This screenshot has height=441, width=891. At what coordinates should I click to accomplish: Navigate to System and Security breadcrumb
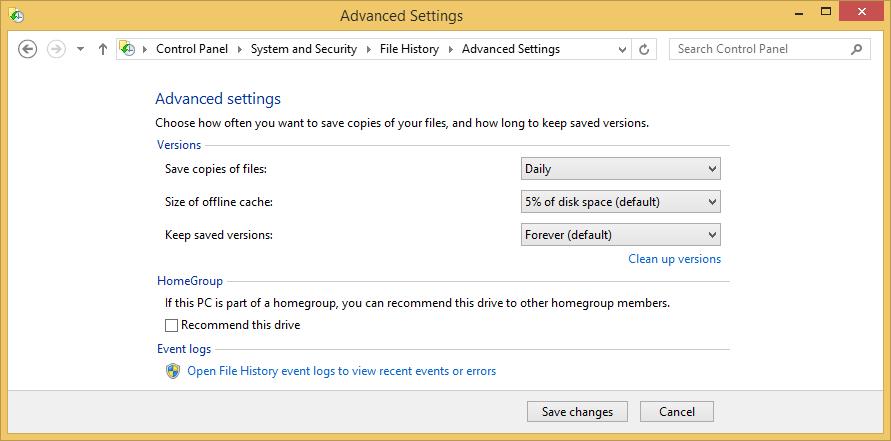(x=303, y=49)
